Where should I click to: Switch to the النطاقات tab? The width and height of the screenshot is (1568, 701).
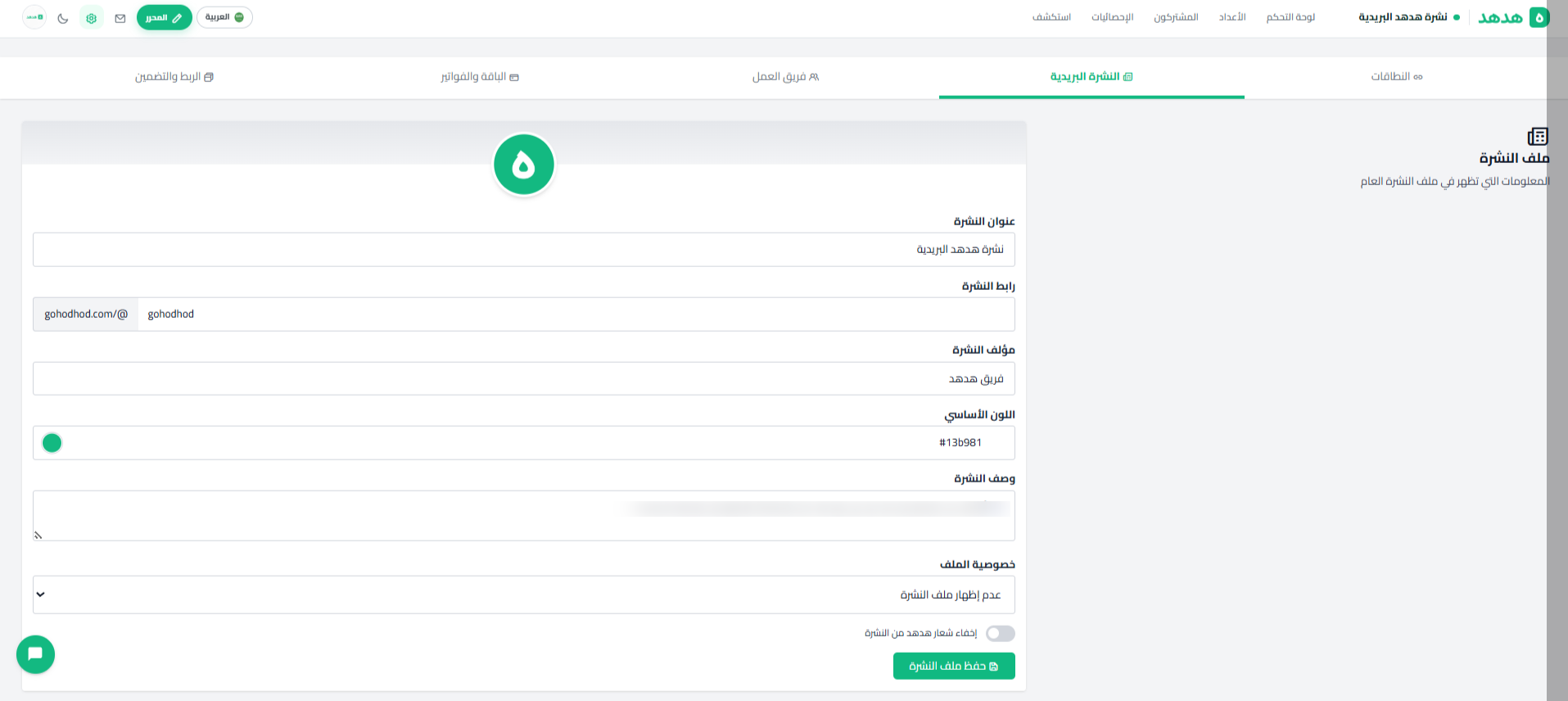click(x=1397, y=77)
